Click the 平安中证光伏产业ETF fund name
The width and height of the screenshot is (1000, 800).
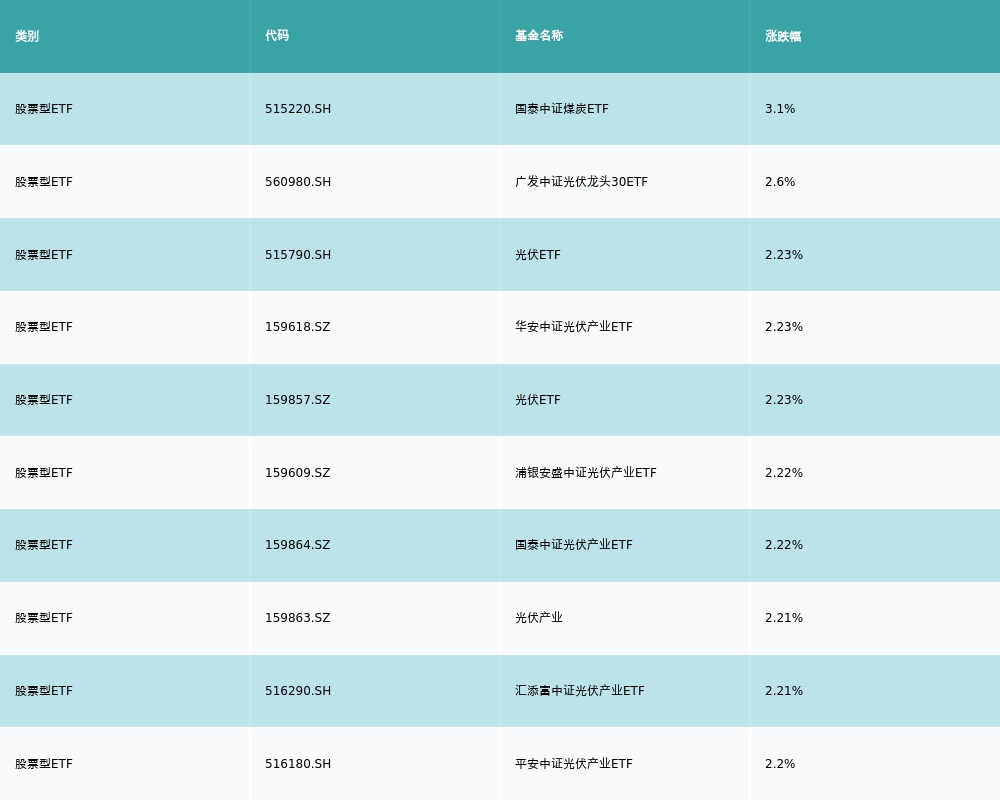573,764
